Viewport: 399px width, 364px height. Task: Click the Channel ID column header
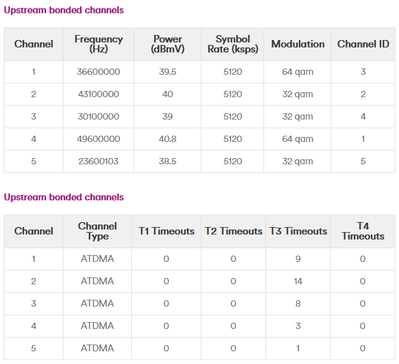363,44
